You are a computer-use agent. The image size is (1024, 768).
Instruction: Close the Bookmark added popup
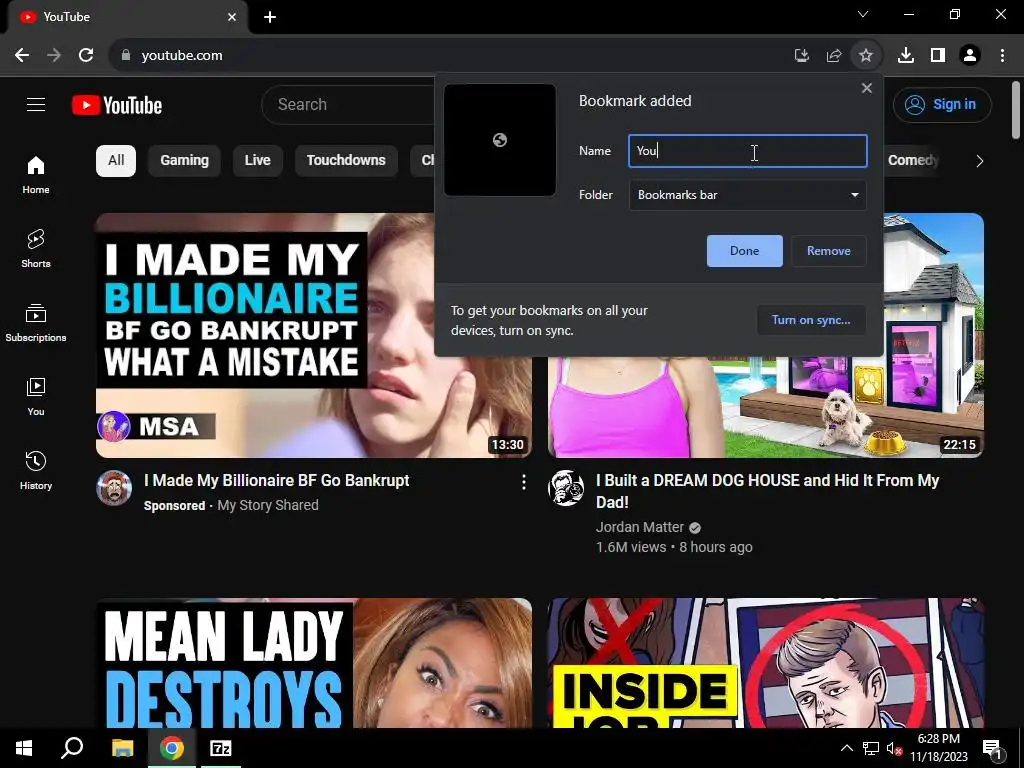tap(867, 88)
